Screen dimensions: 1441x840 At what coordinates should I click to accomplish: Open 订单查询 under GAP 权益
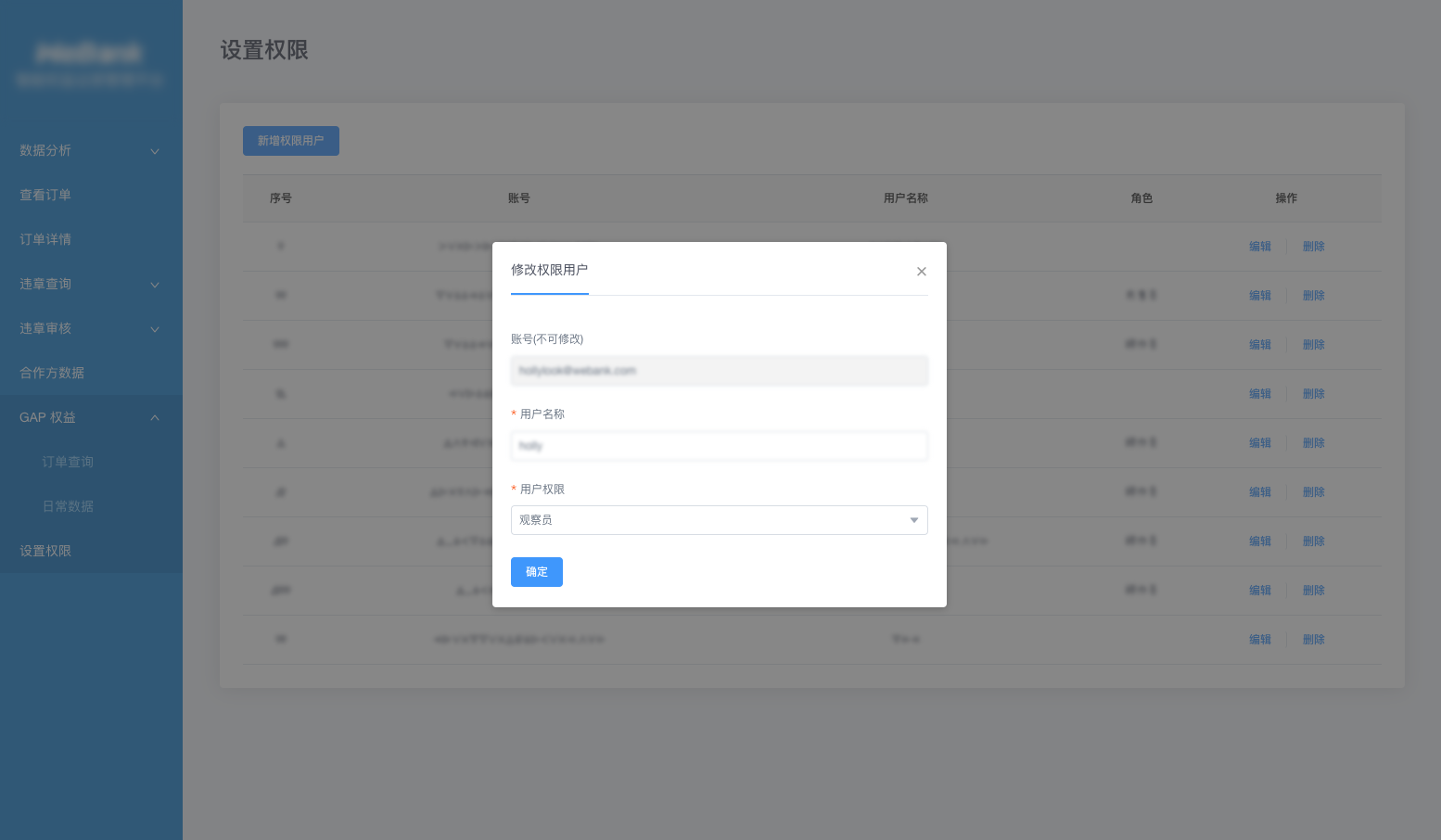68,462
